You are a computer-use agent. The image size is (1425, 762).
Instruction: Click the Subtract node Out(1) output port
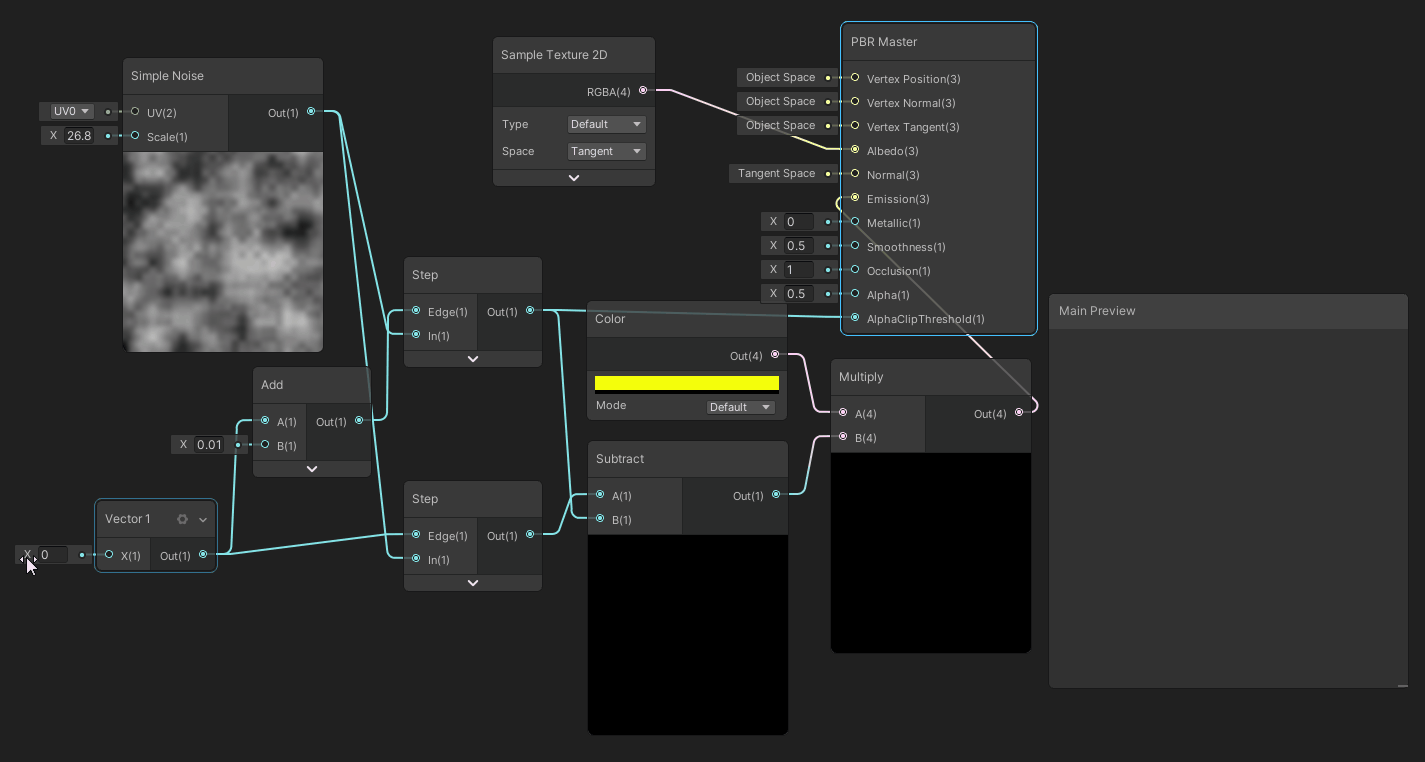(x=776, y=495)
